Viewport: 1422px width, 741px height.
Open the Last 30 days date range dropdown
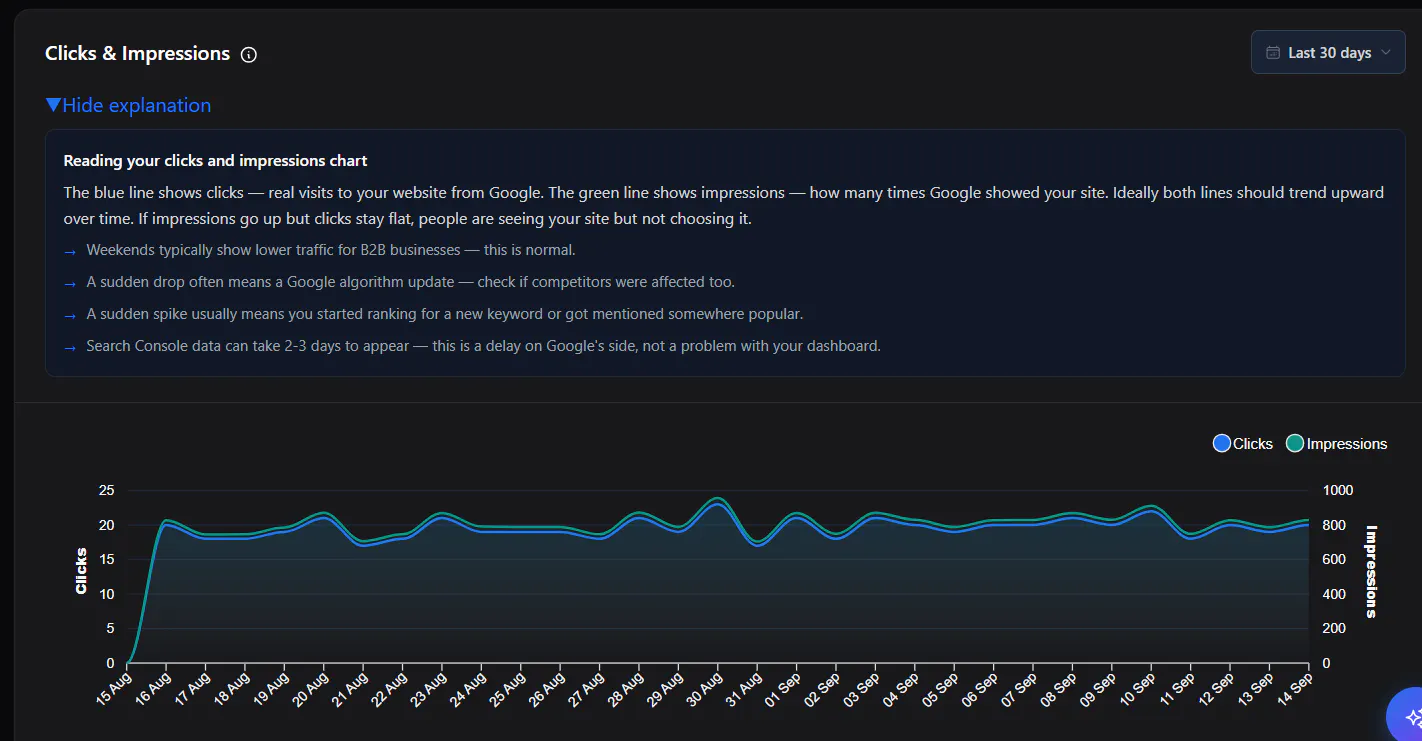pyautogui.click(x=1328, y=53)
